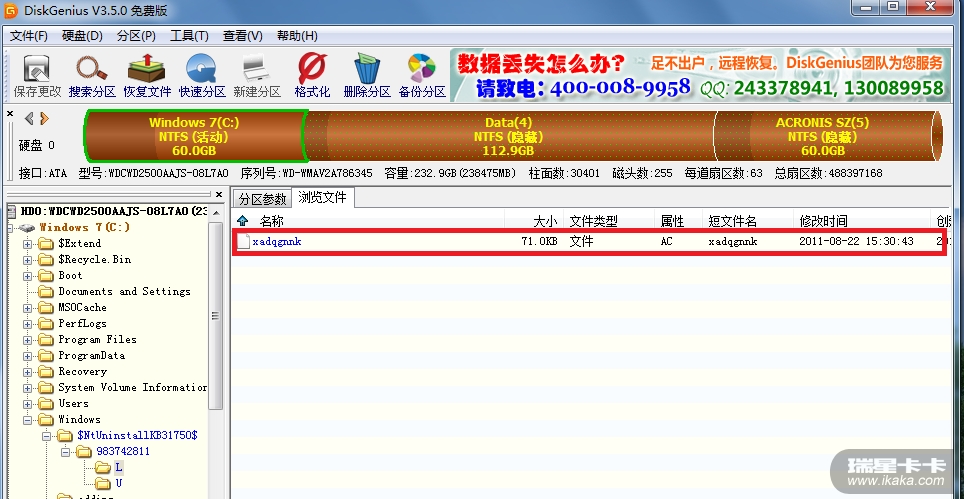964x499 pixels.
Task: Close the tree panel with its x button
Action: click(219, 194)
